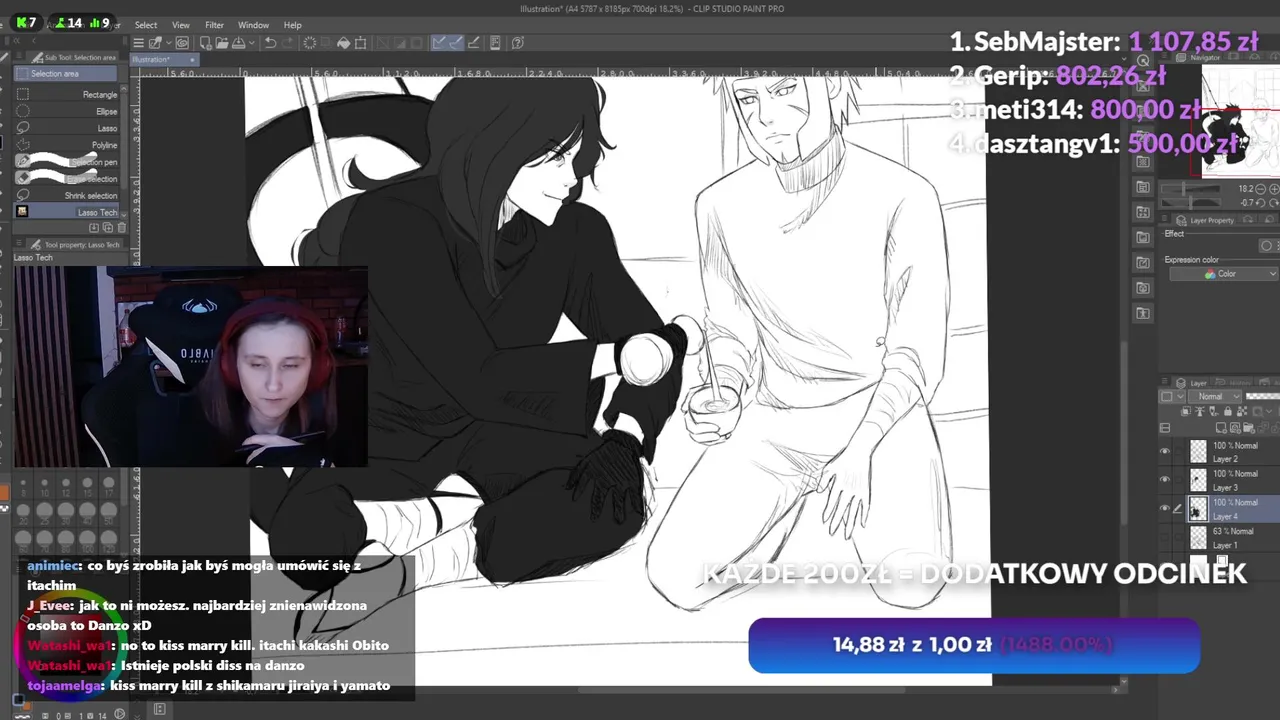This screenshot has width=1280, height=720.
Task: Switch to the Illustration* canvas tab
Action: point(166,59)
